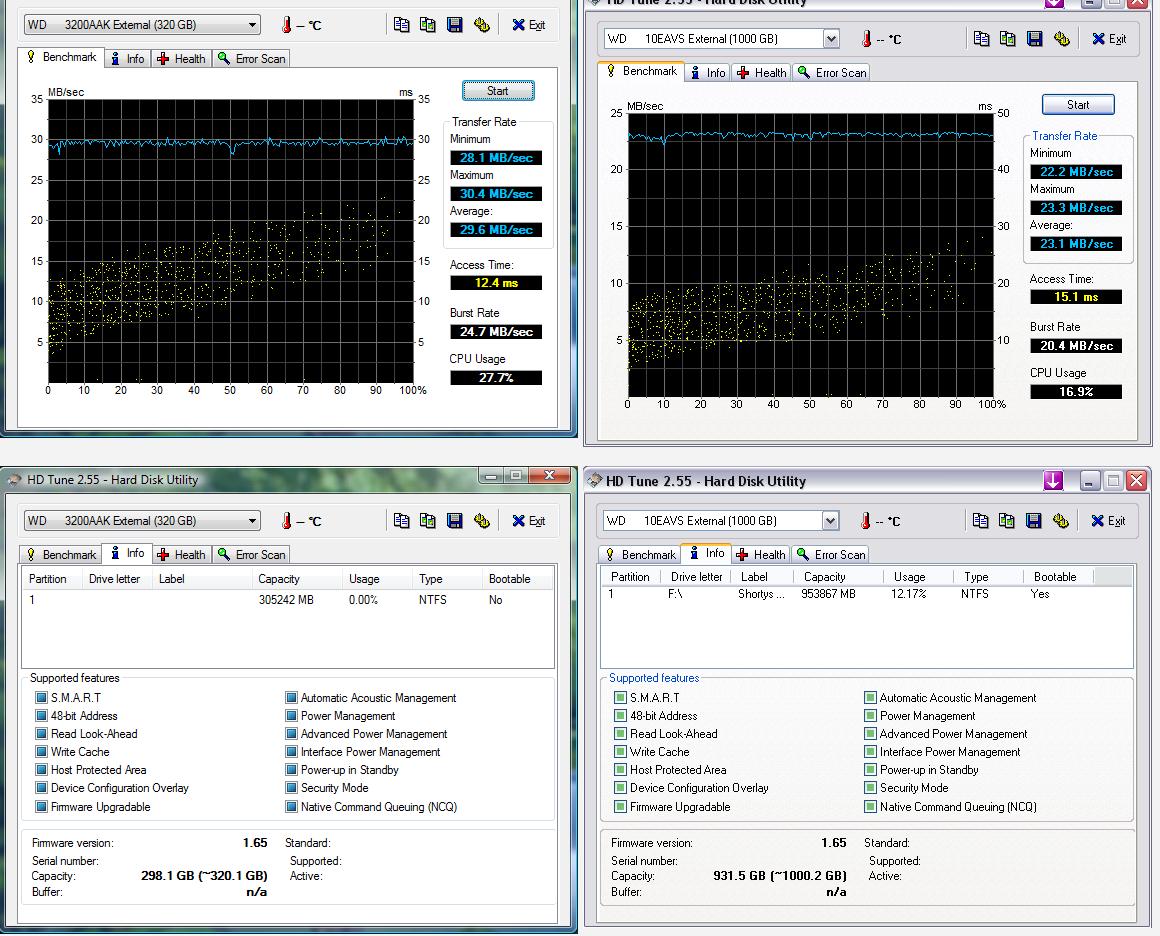Click Capacity column header in 320 GB Info table

click(x=297, y=579)
